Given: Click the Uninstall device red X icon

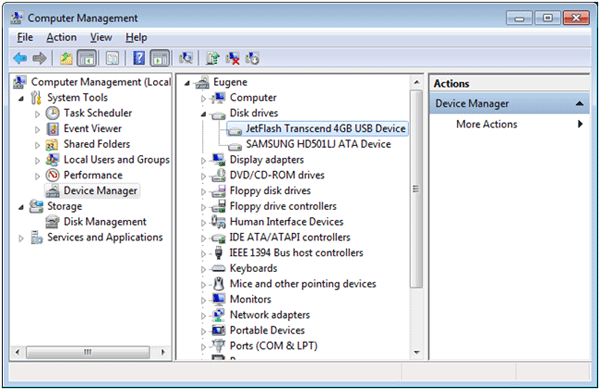Looking at the screenshot, I should (x=232, y=58).
